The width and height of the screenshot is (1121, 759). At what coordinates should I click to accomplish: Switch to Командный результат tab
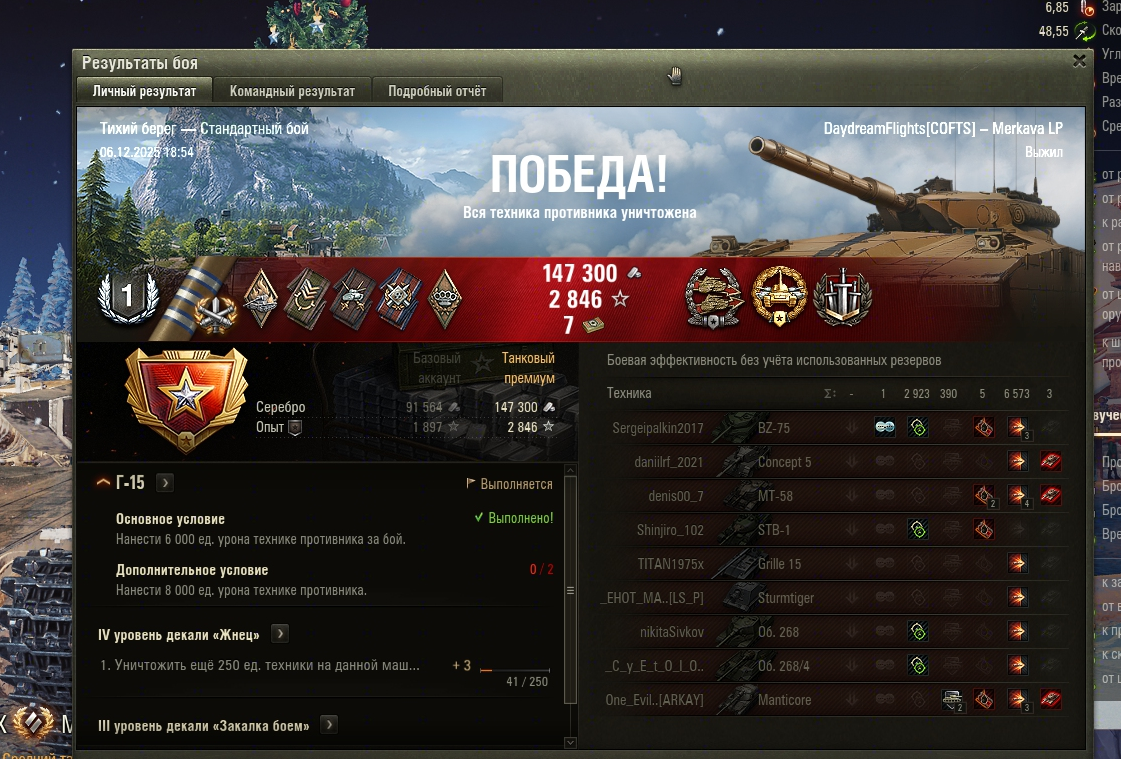tap(292, 91)
